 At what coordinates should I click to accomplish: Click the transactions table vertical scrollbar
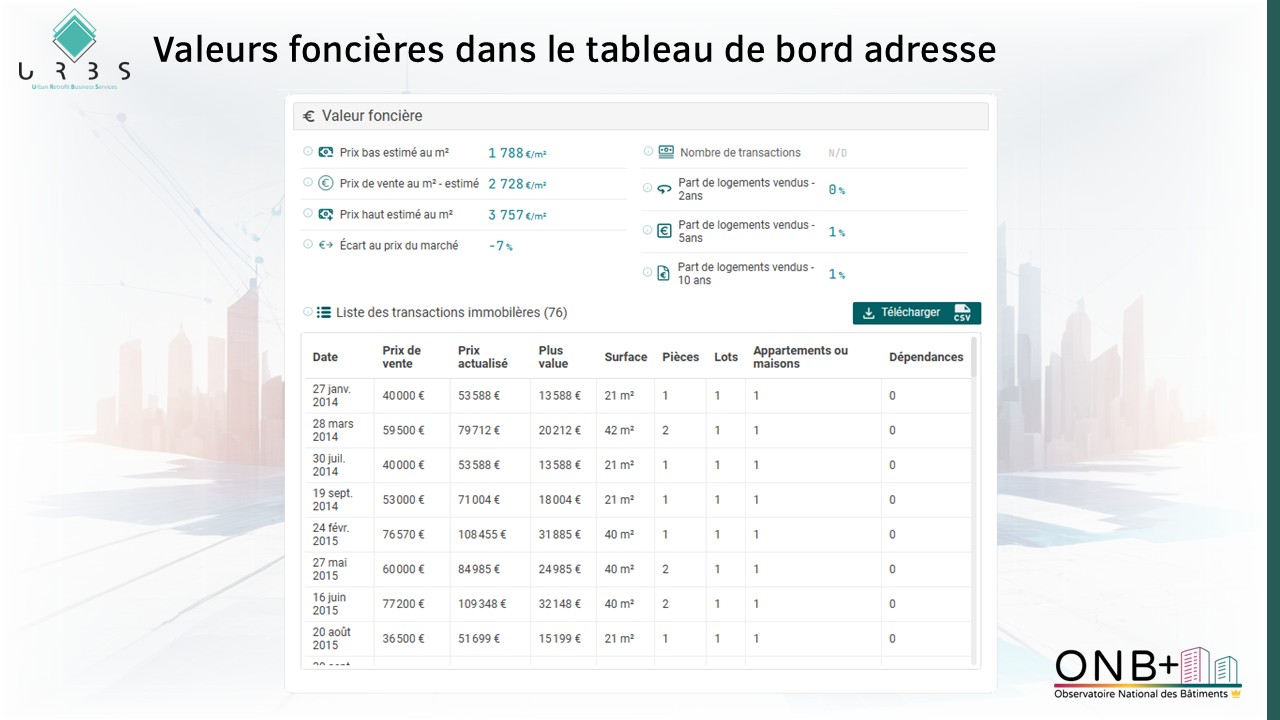[x=974, y=360]
